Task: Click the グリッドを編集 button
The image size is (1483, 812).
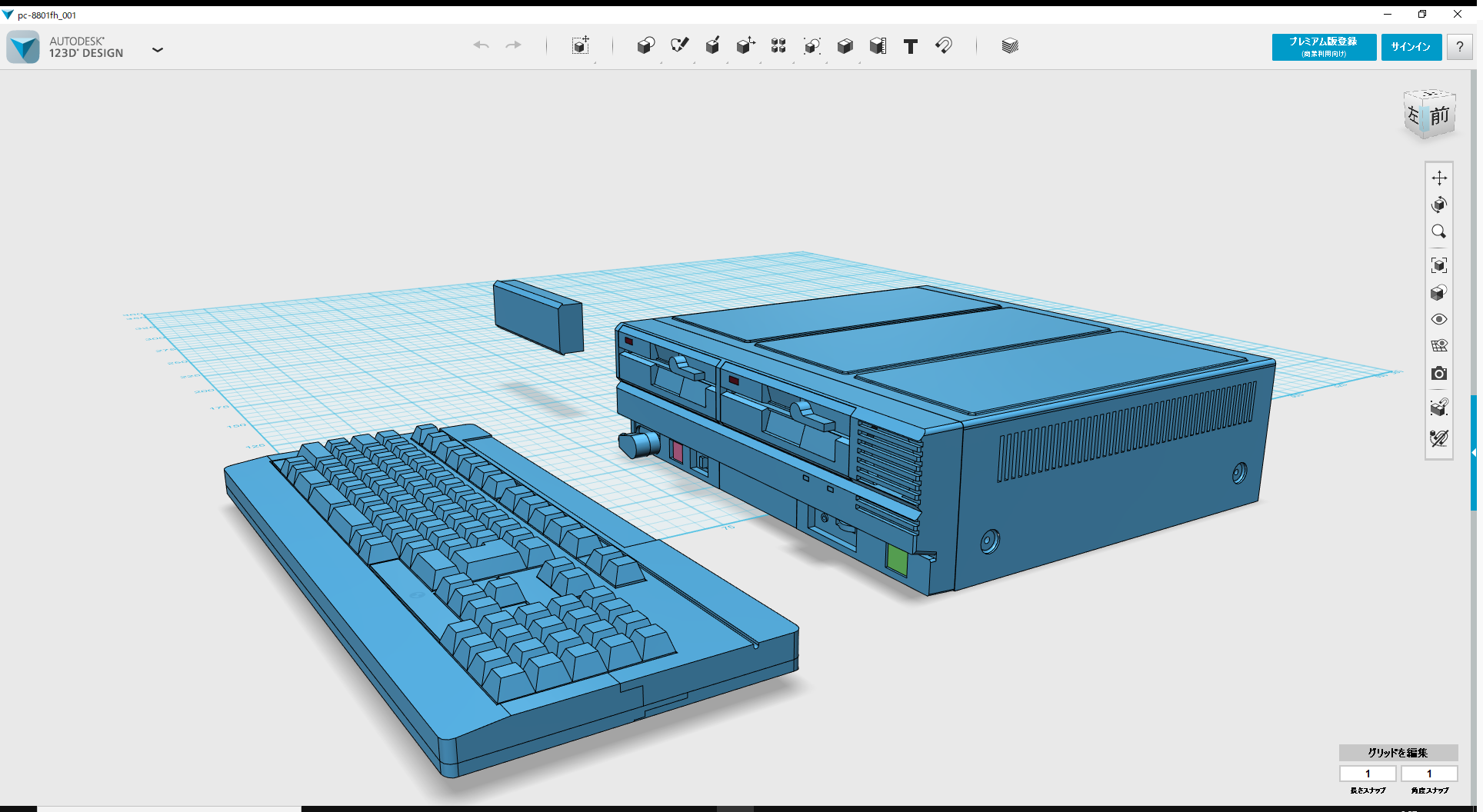Action: click(x=1397, y=754)
